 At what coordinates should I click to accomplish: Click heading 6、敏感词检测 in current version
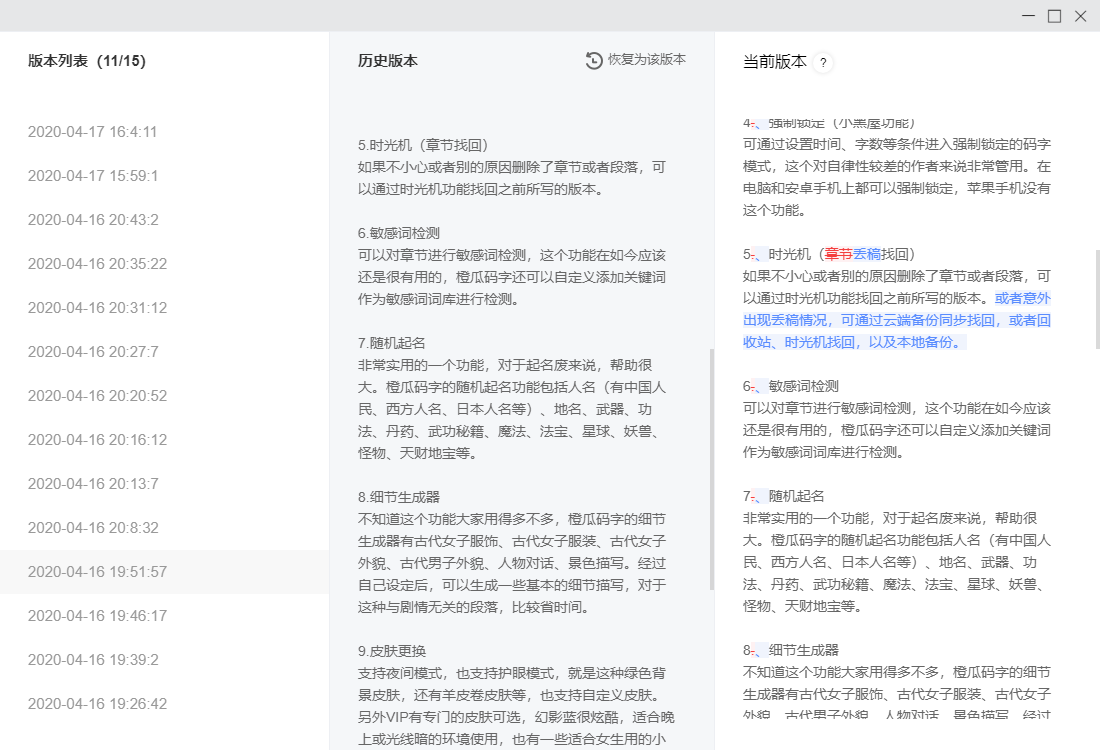pos(791,386)
